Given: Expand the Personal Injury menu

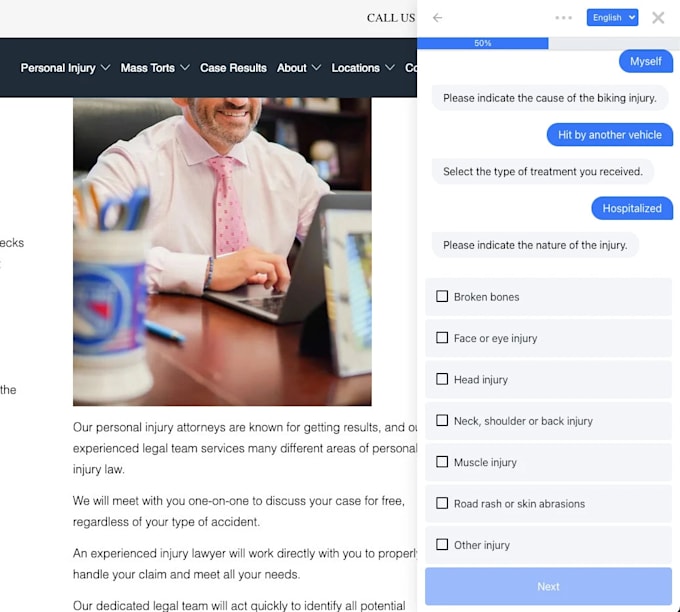Looking at the screenshot, I should point(65,68).
